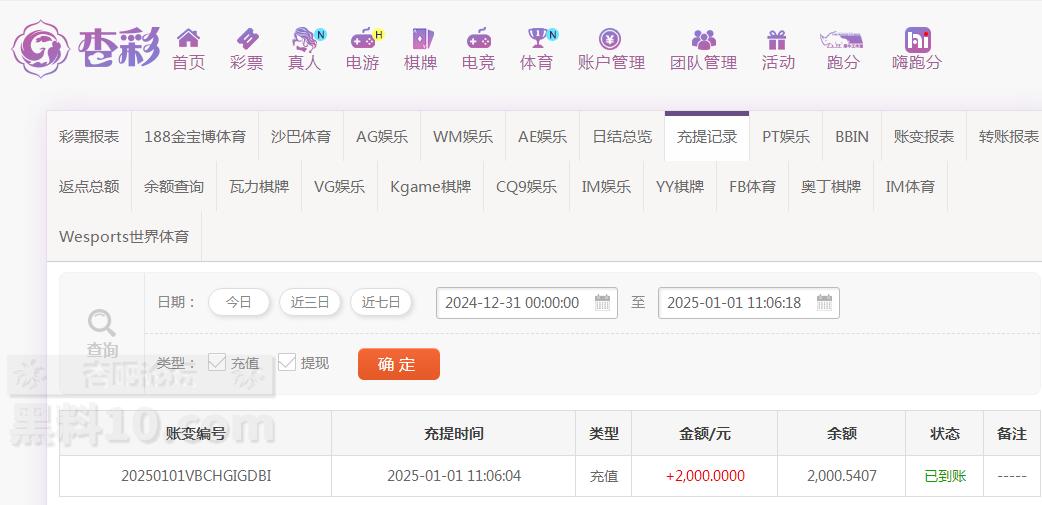Switch to the 彩票报表 tab
This screenshot has height=505, width=1042.
[x=89, y=136]
